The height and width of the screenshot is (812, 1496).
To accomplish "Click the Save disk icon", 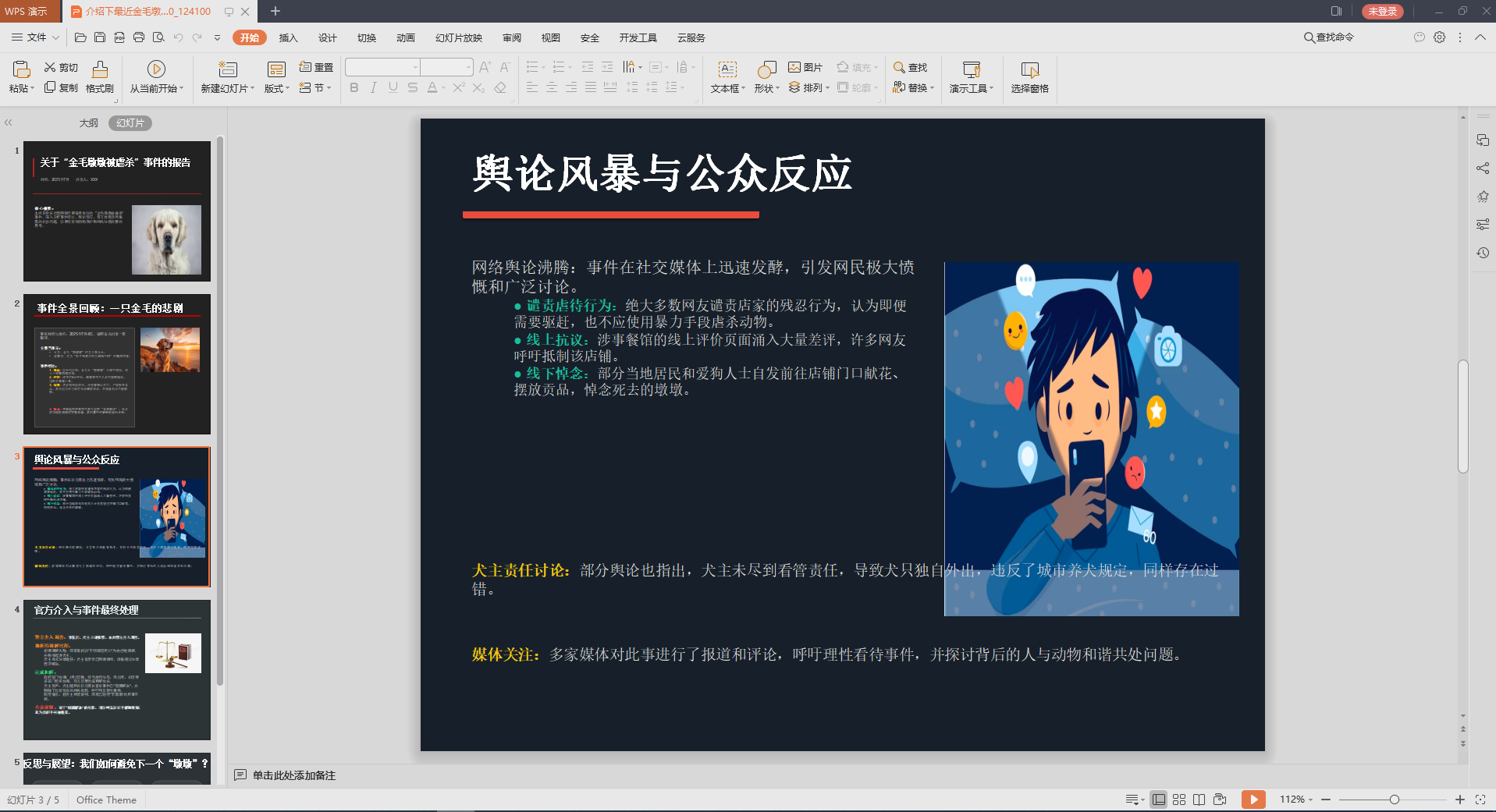I will pos(100,37).
